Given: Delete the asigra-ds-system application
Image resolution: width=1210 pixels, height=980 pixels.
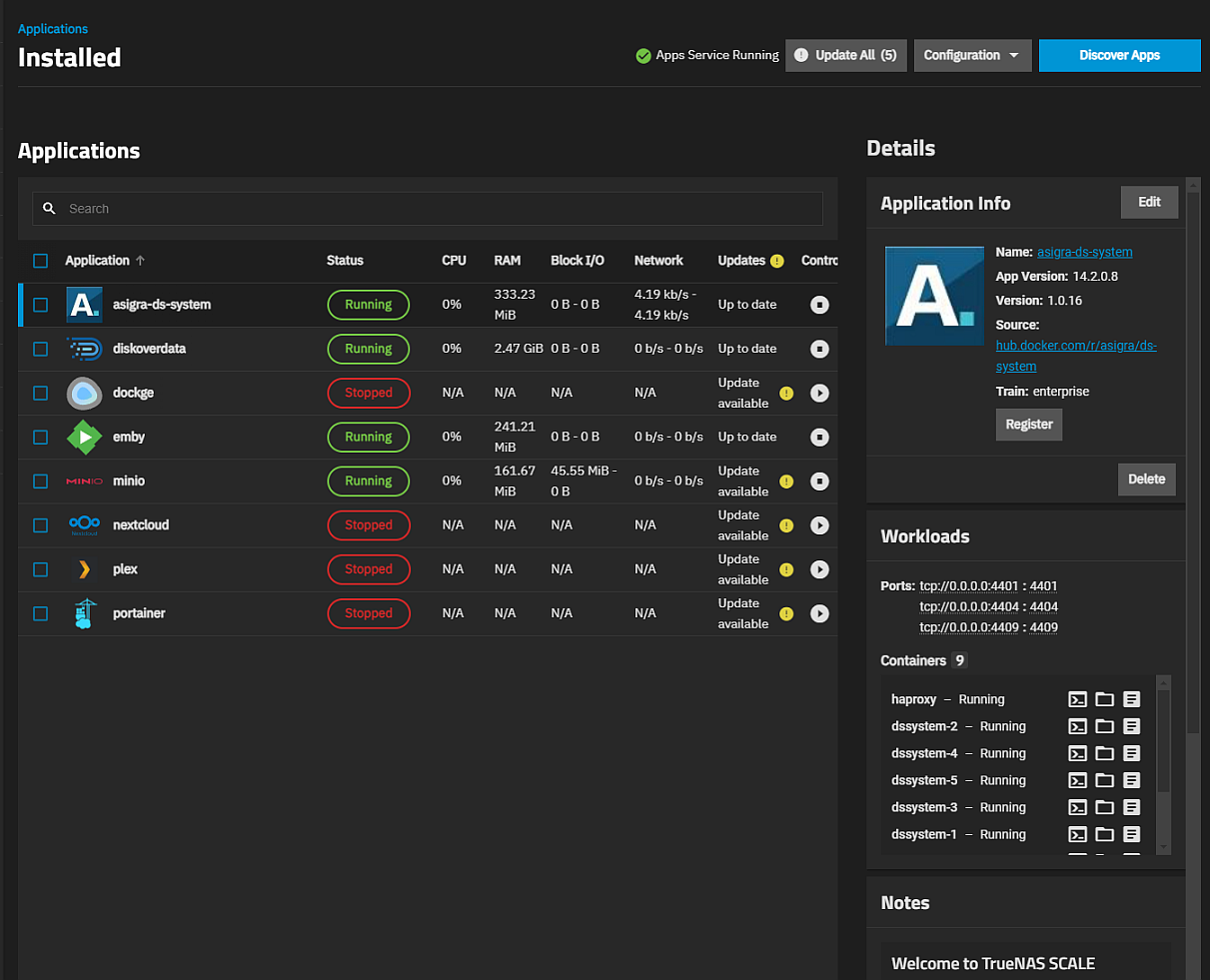Looking at the screenshot, I should [1146, 480].
